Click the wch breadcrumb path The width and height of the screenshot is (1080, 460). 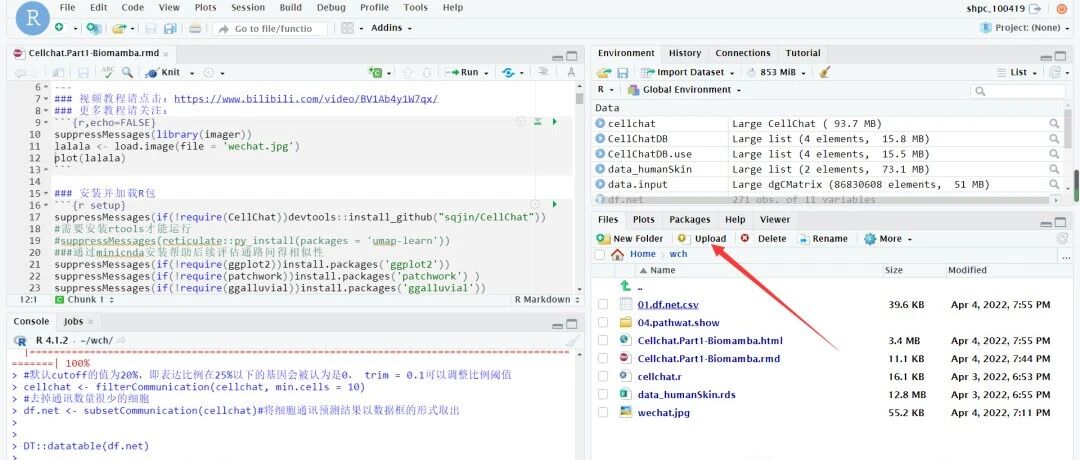[678, 254]
